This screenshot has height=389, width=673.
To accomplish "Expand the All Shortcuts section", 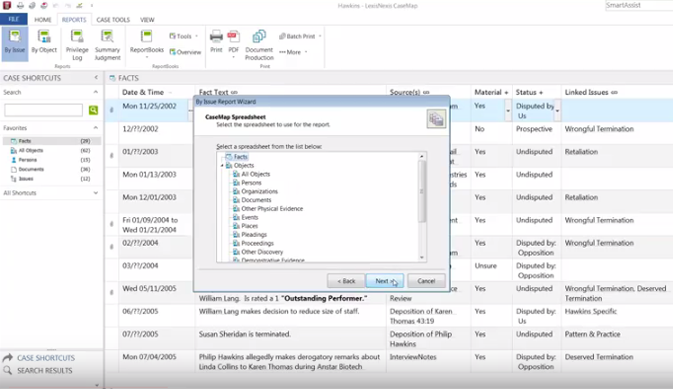I will [96, 193].
